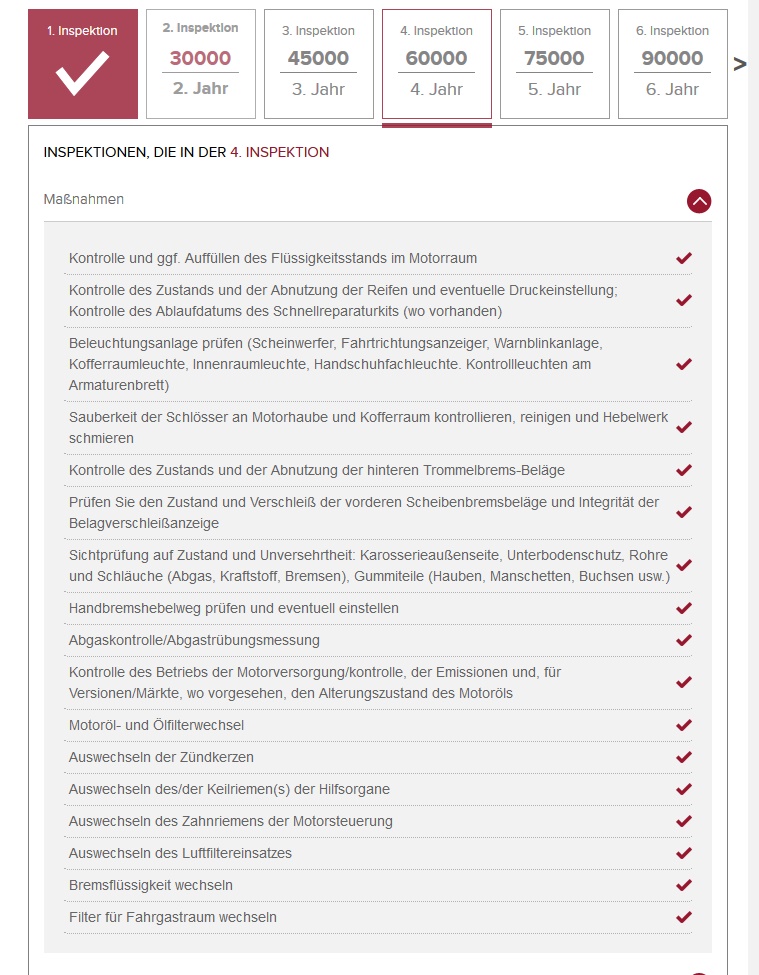Click checkmark for Auswechseln des Zahnriemens row
This screenshot has width=759, height=975.
(x=684, y=821)
